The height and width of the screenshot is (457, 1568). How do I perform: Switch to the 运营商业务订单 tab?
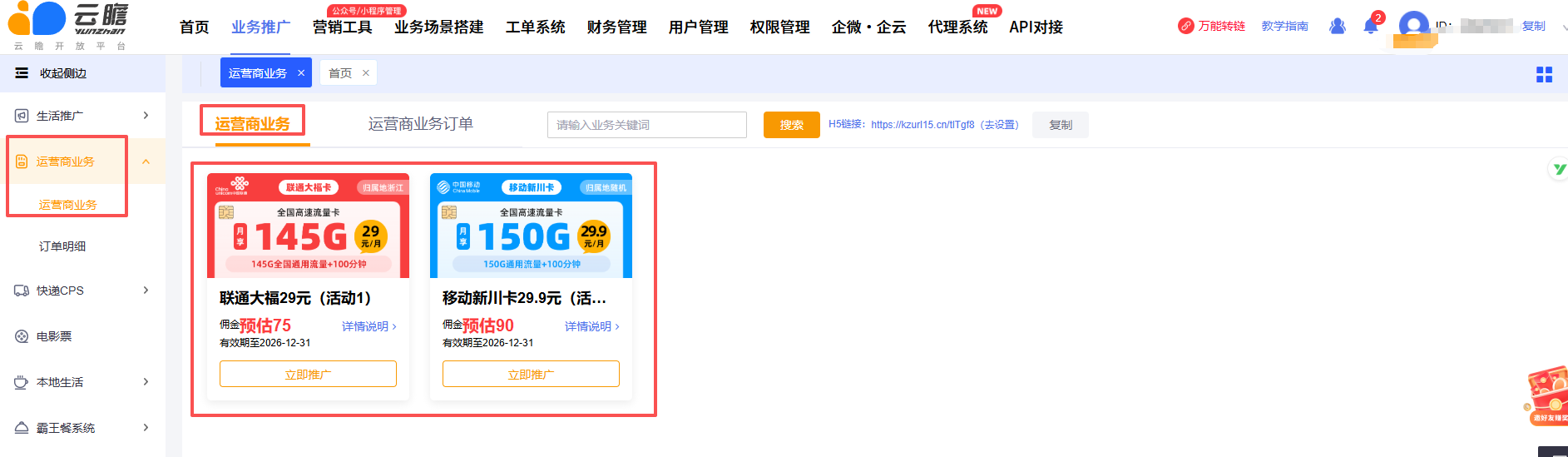420,124
